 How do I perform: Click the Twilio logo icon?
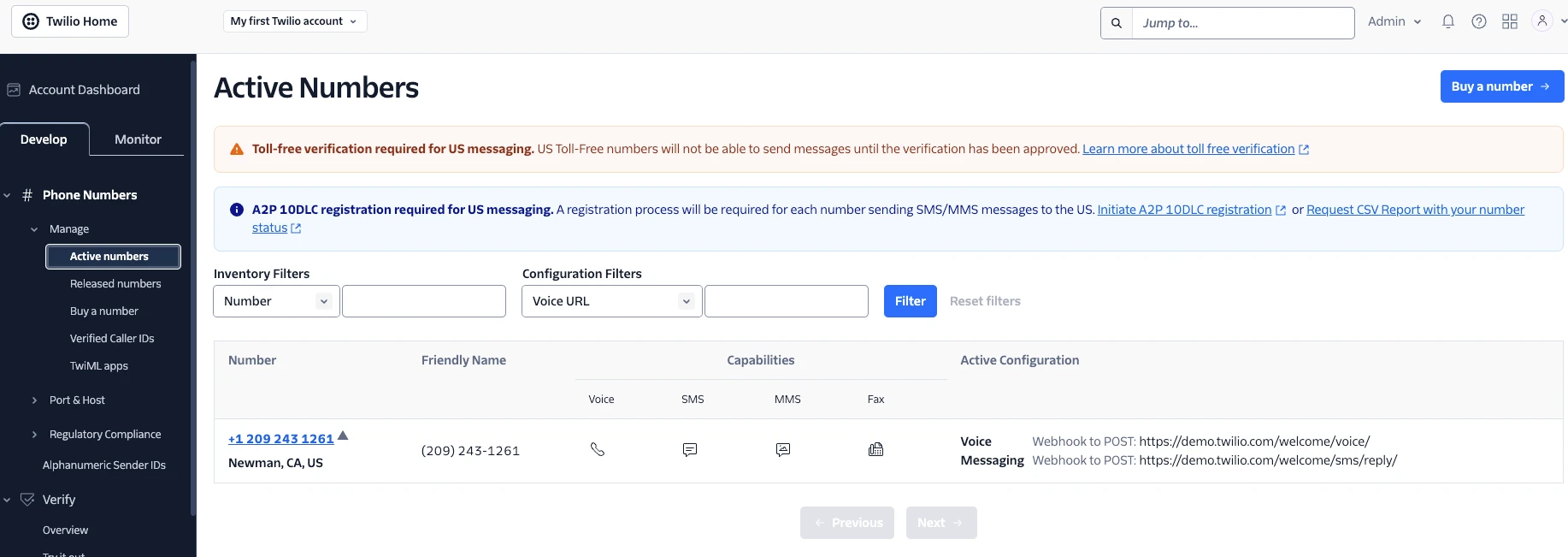click(31, 21)
